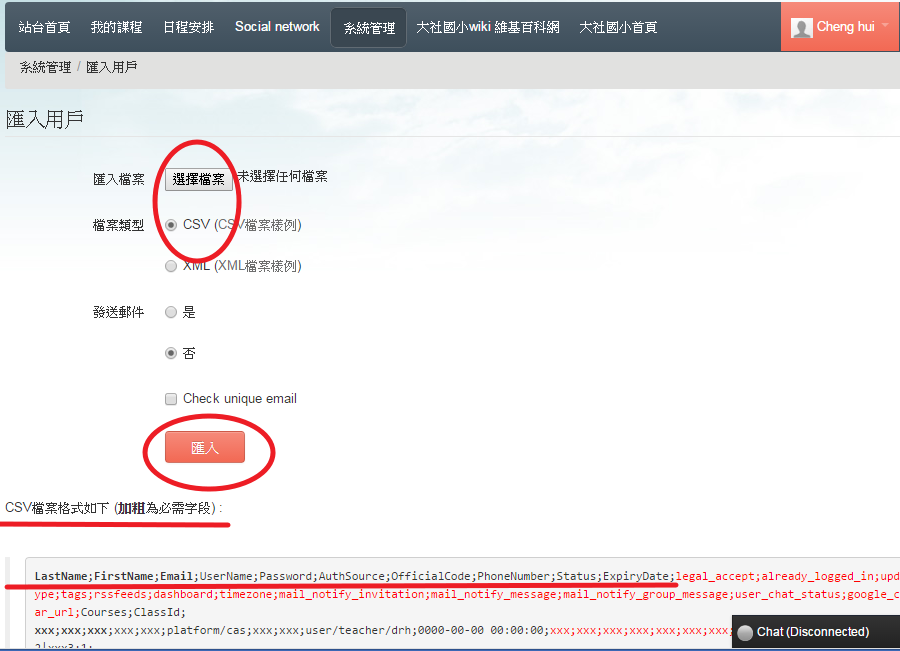Open the CSV檔案樣例 example link

coord(256,225)
